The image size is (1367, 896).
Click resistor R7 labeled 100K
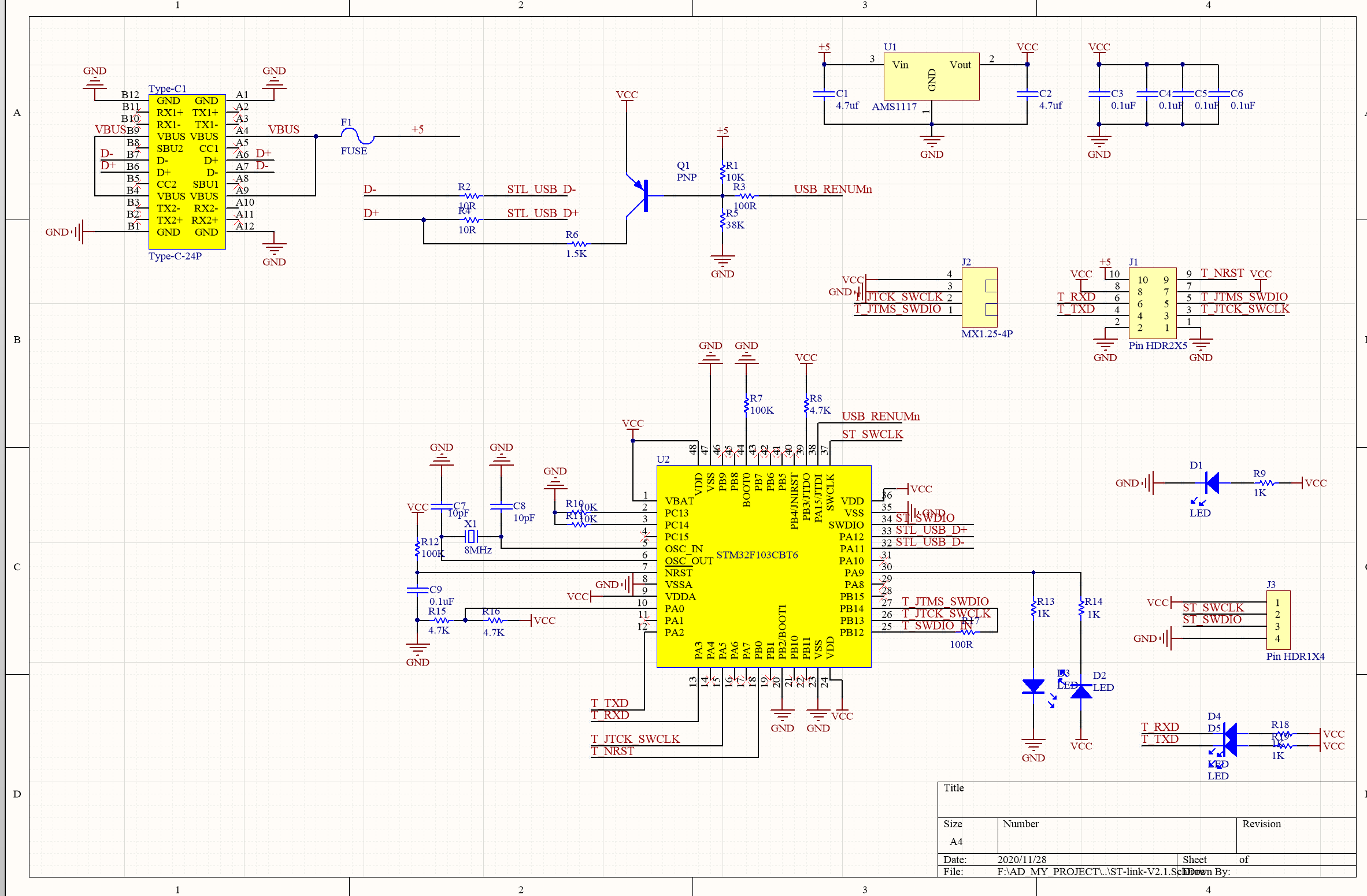pyautogui.click(x=747, y=404)
